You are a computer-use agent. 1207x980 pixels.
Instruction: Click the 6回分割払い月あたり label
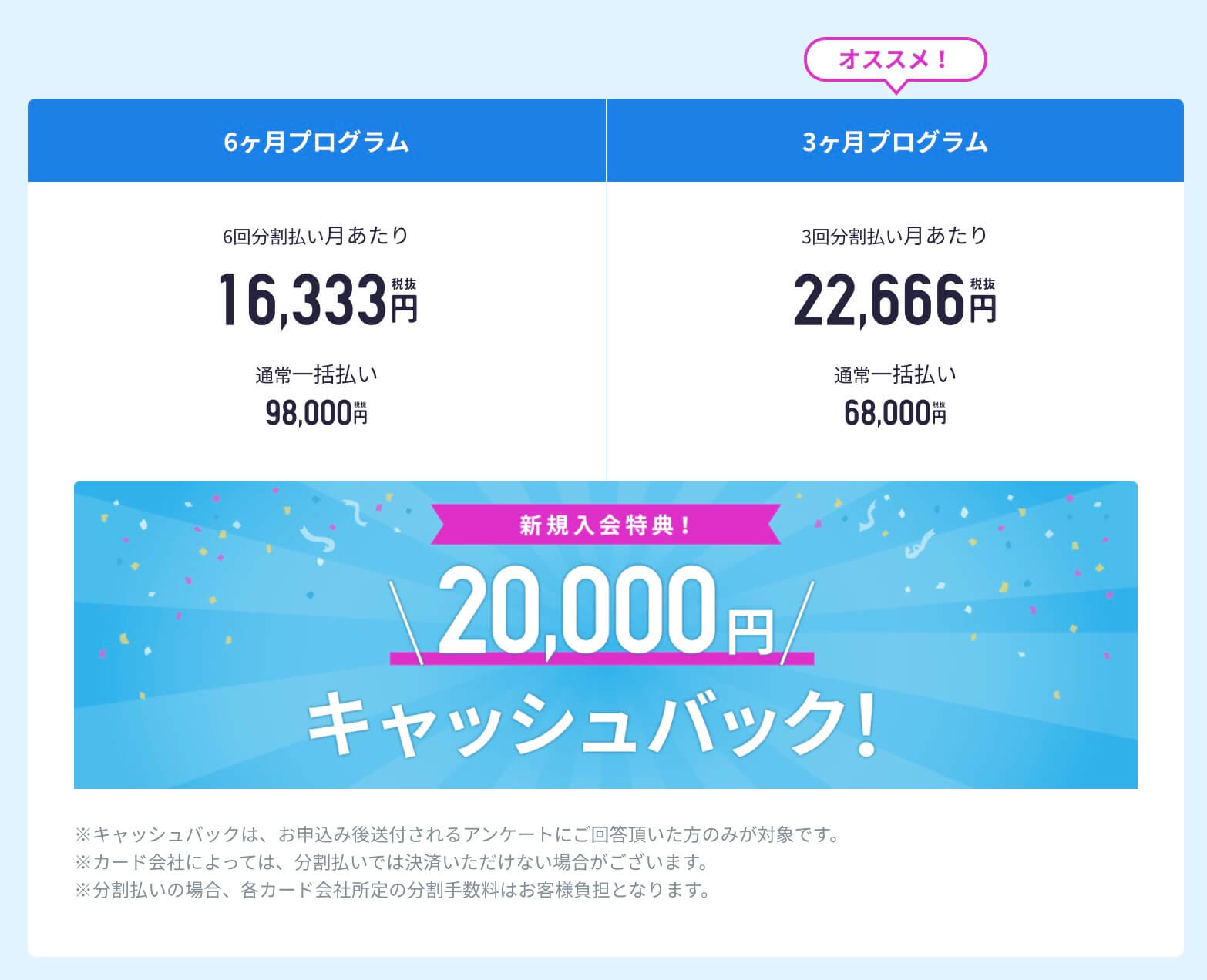316,236
